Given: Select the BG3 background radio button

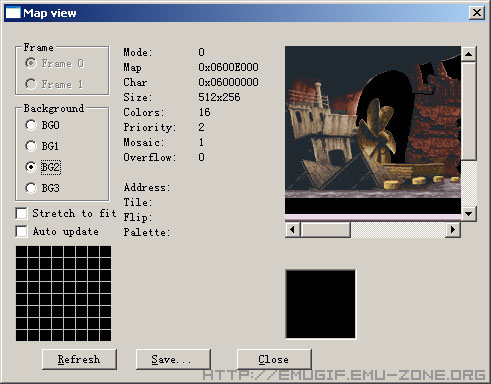Looking at the screenshot, I should coord(31,188).
